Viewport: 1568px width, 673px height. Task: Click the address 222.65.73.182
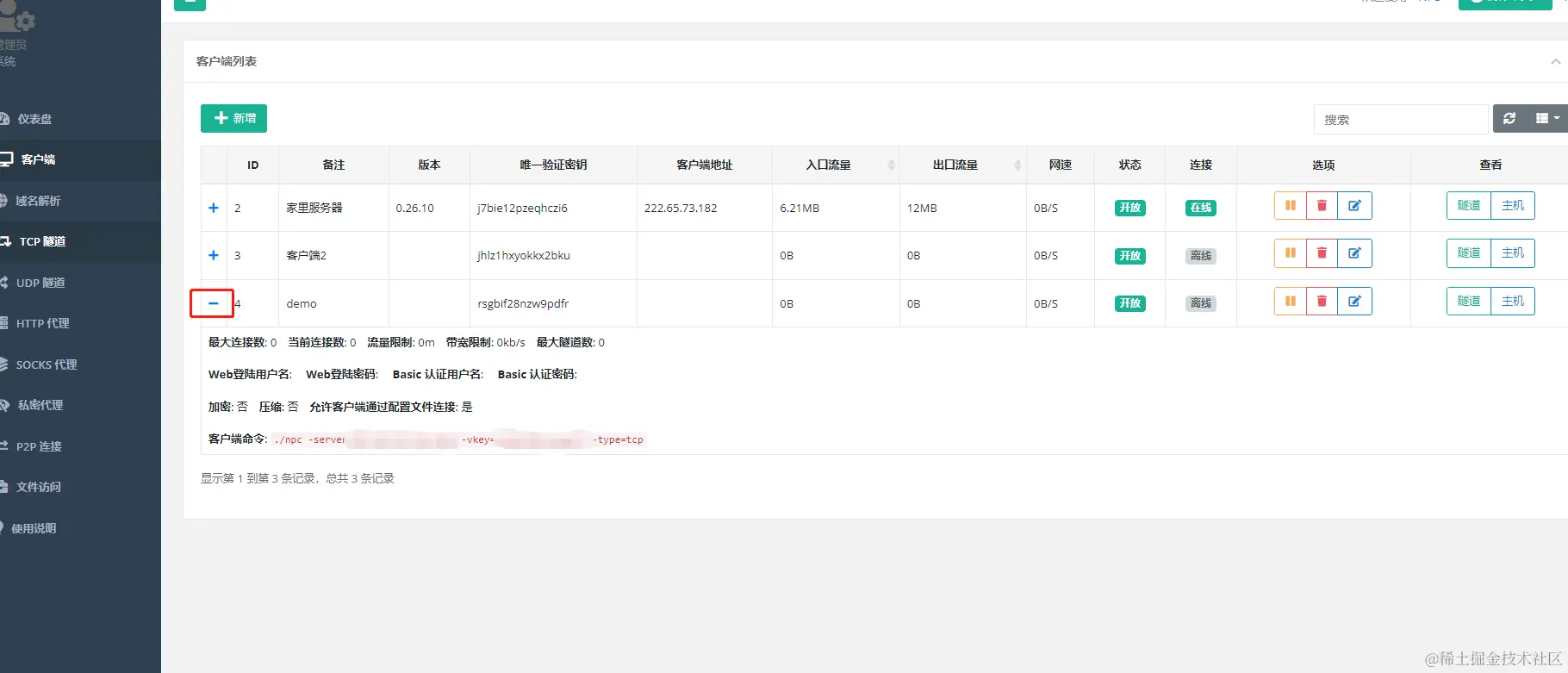(681, 208)
